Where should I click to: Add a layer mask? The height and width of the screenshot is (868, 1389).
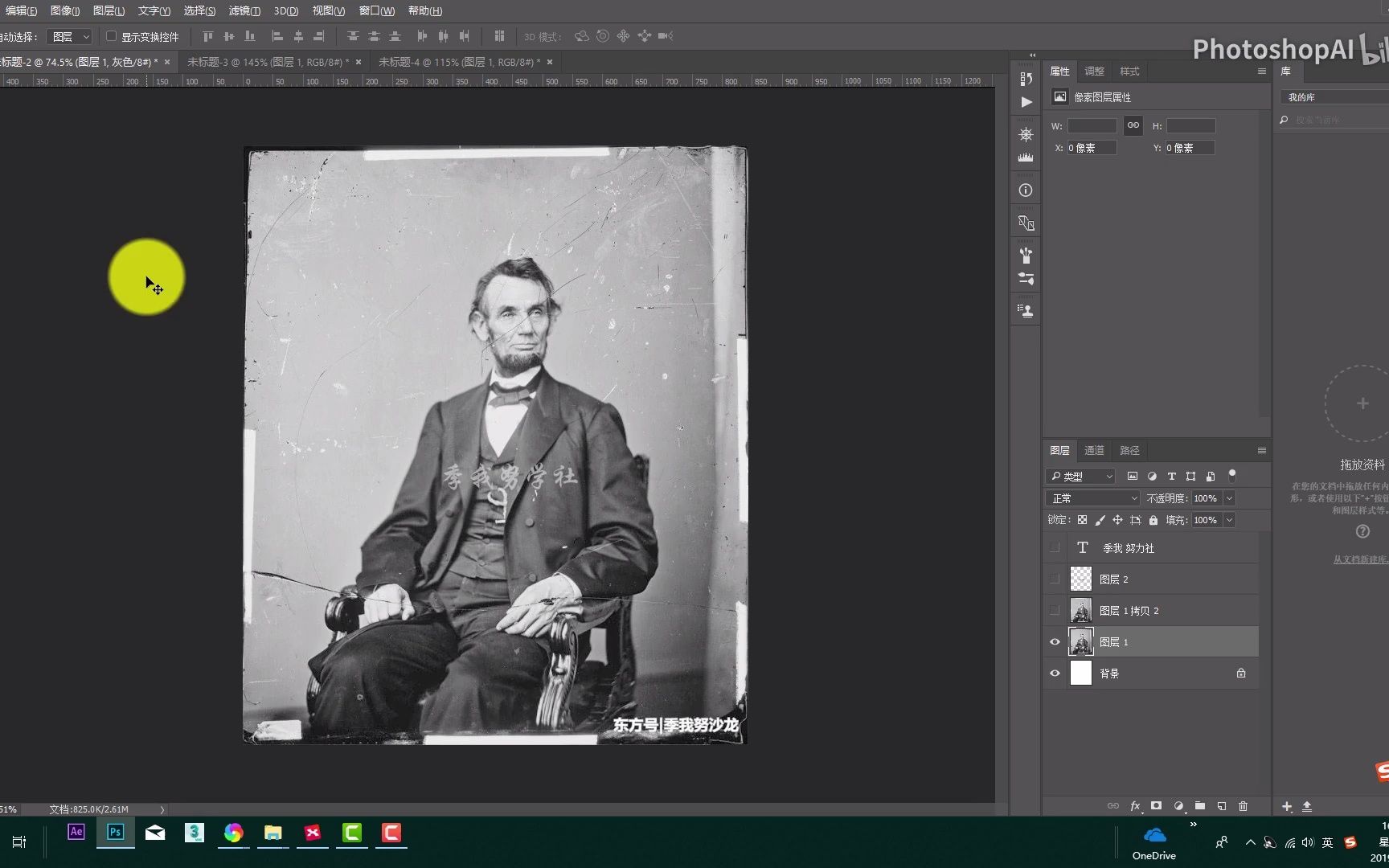click(x=1156, y=805)
